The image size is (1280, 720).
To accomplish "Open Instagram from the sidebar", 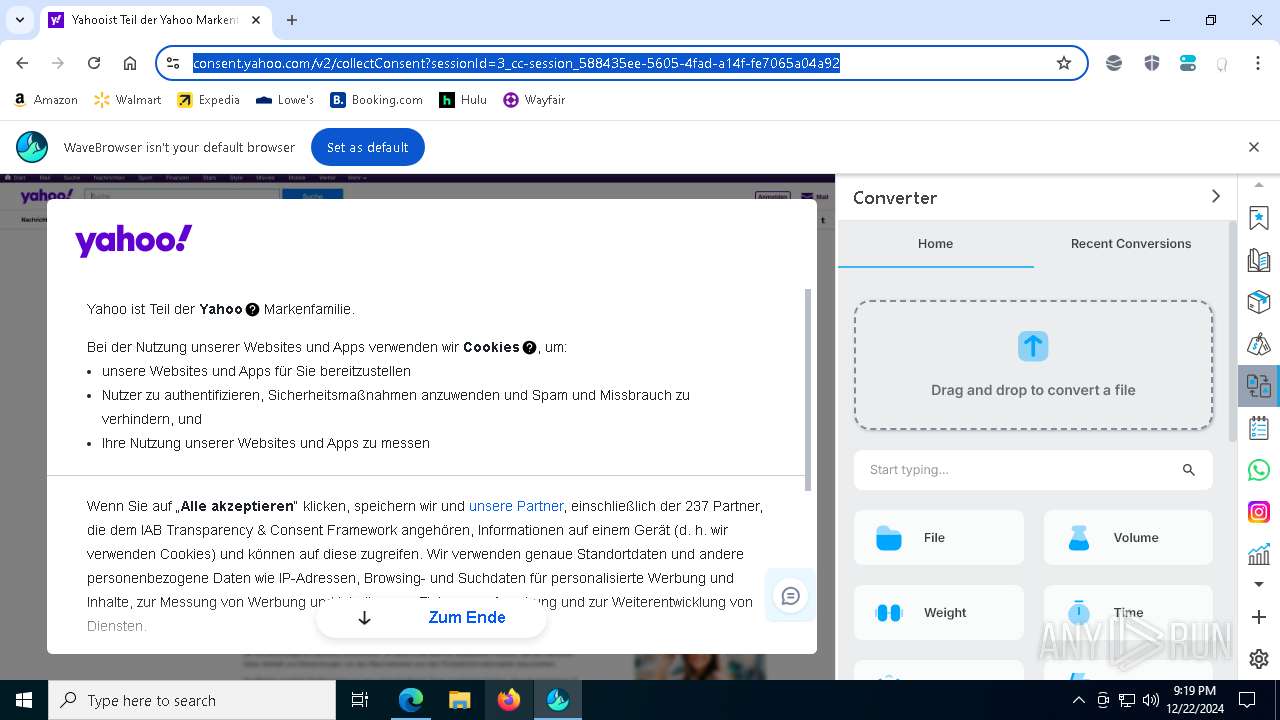I will (x=1258, y=512).
